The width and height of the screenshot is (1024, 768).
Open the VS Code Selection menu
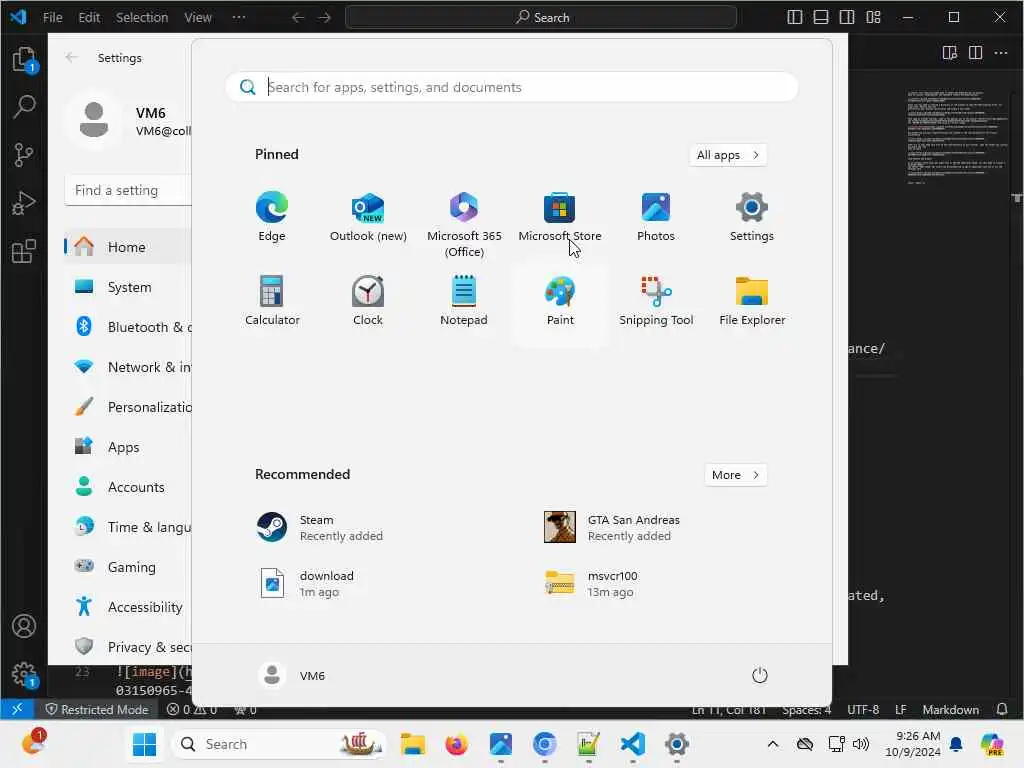pos(142,17)
